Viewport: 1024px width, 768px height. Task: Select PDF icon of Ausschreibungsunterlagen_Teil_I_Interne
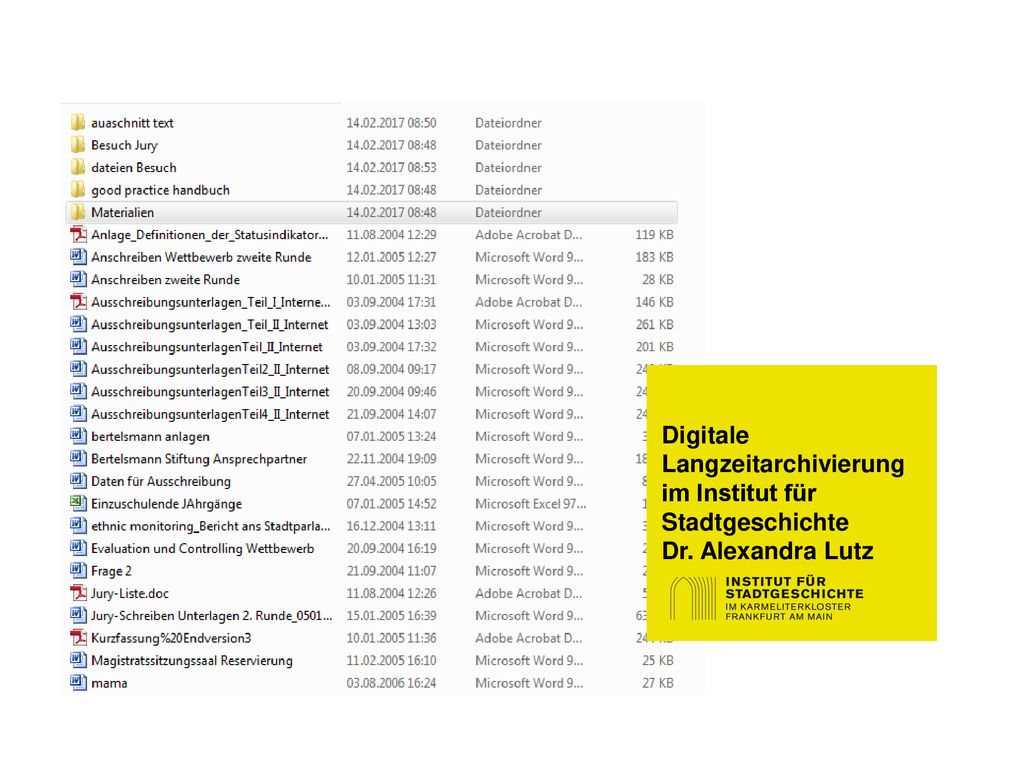78,302
